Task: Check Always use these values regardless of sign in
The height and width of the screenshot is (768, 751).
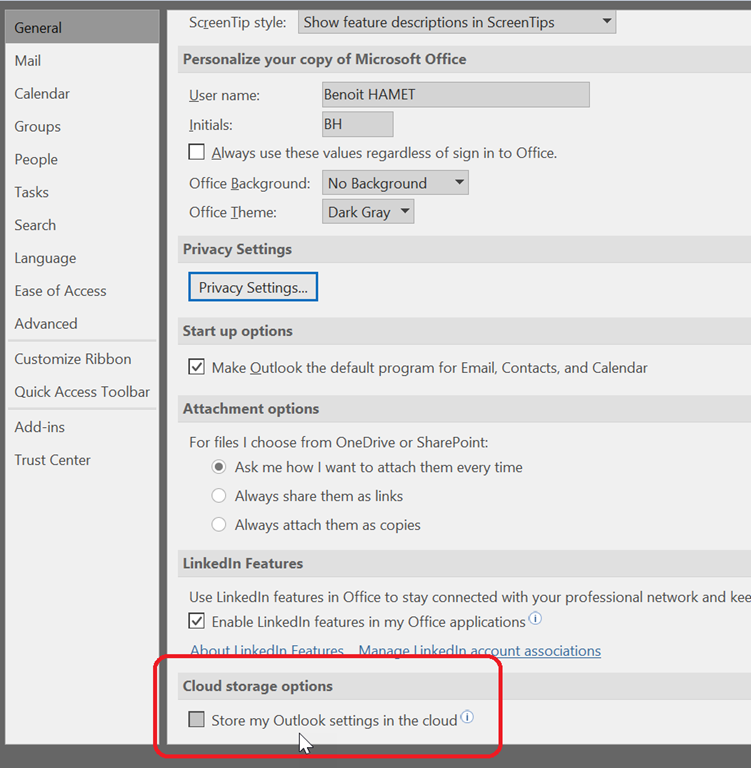Action: point(197,153)
